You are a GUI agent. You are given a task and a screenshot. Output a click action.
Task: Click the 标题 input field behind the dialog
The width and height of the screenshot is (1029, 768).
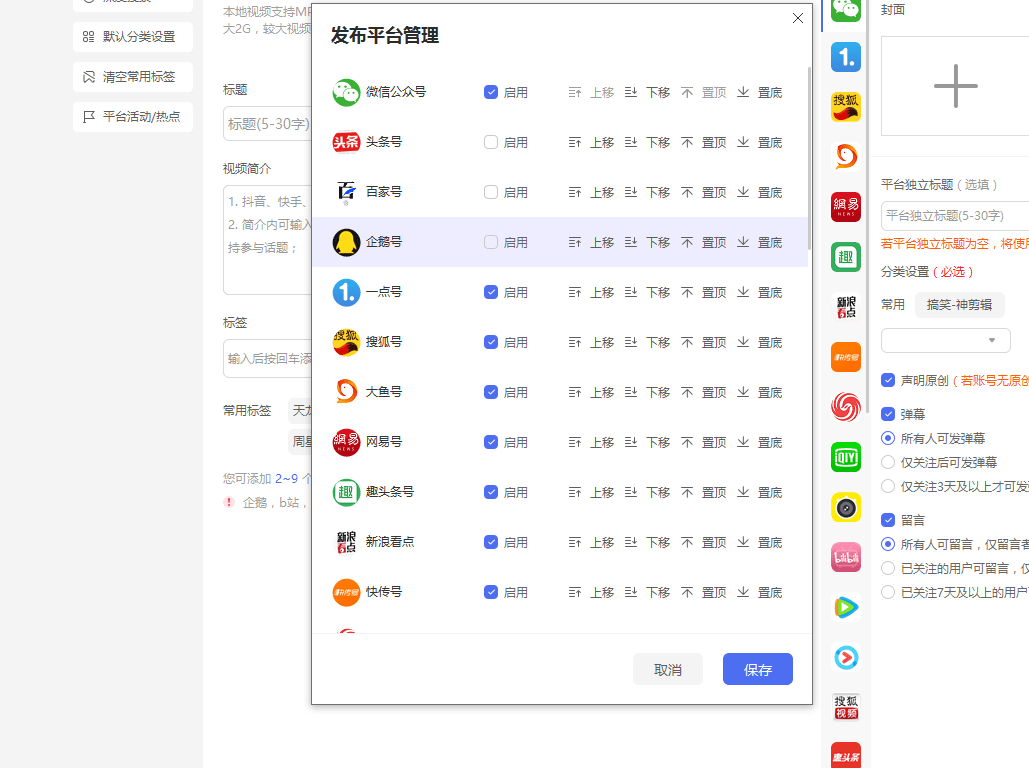(x=268, y=123)
